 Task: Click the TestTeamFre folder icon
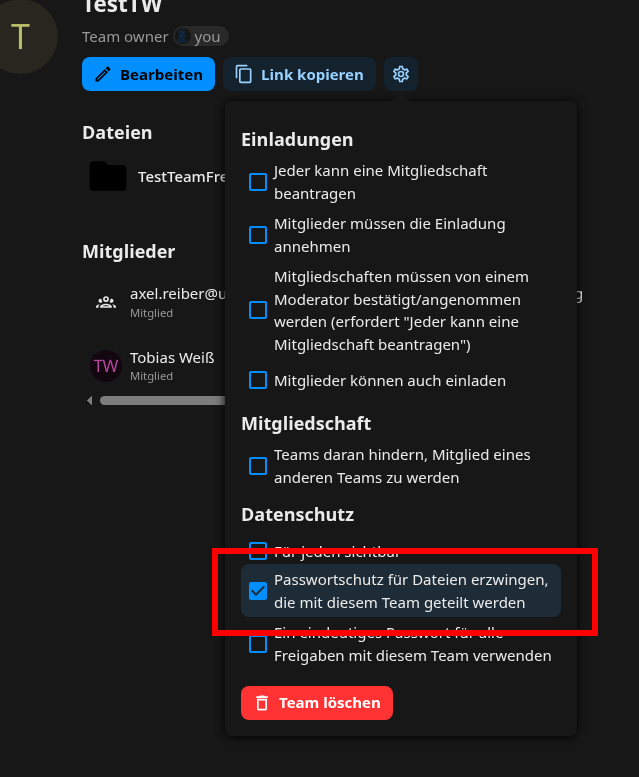(108, 176)
